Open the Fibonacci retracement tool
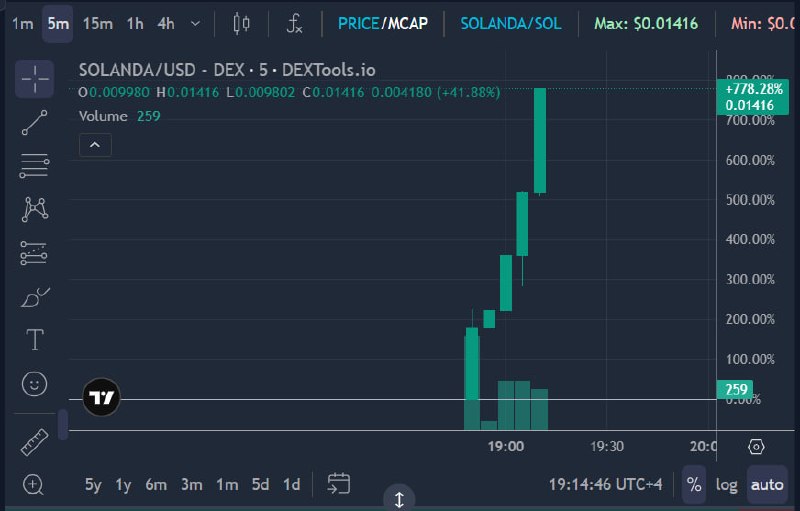 (35, 166)
